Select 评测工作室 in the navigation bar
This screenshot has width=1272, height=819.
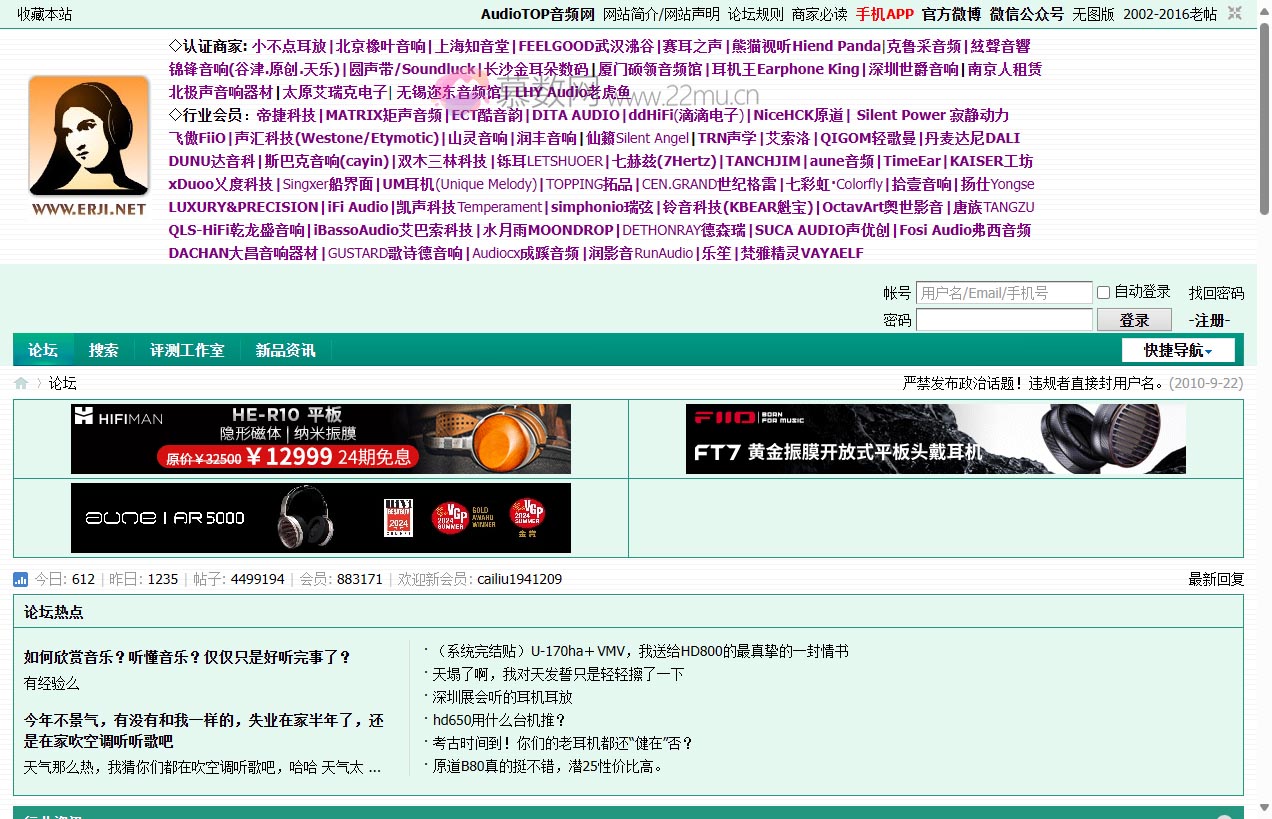tap(186, 350)
